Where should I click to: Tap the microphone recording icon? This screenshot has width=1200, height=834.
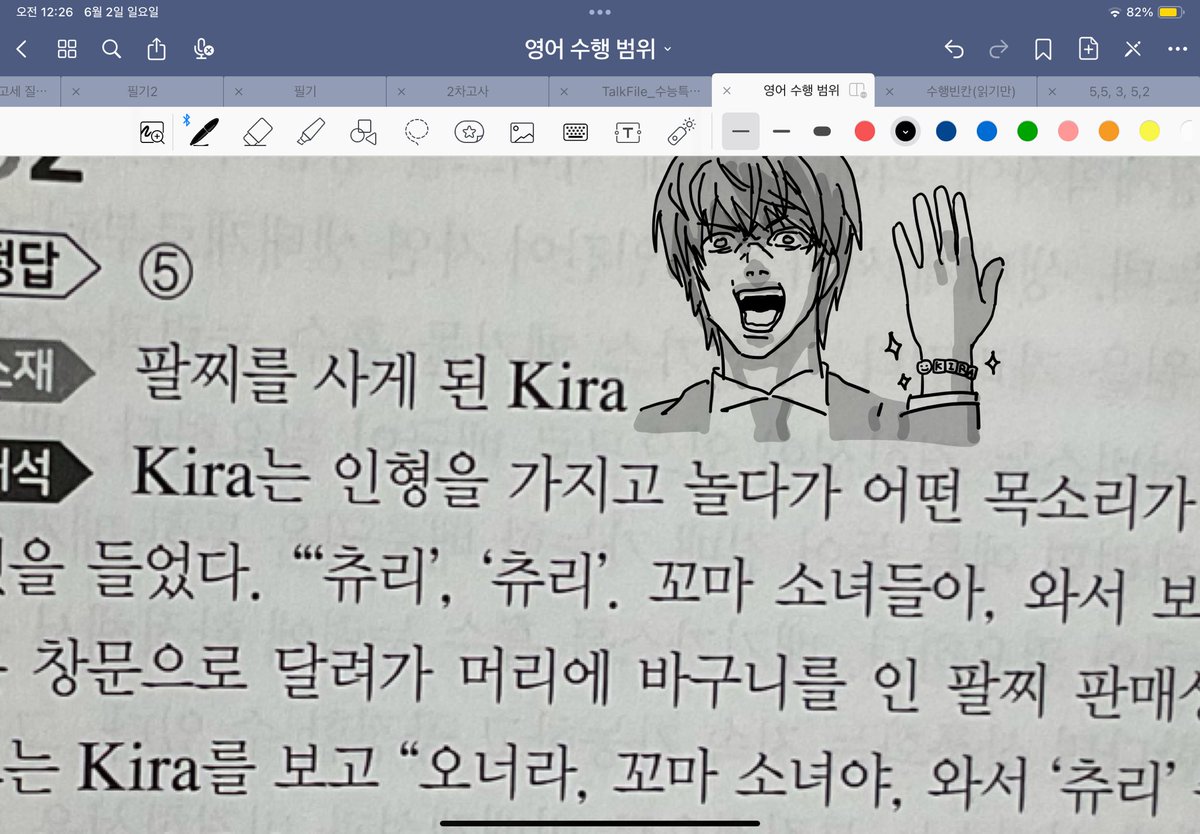[203, 49]
